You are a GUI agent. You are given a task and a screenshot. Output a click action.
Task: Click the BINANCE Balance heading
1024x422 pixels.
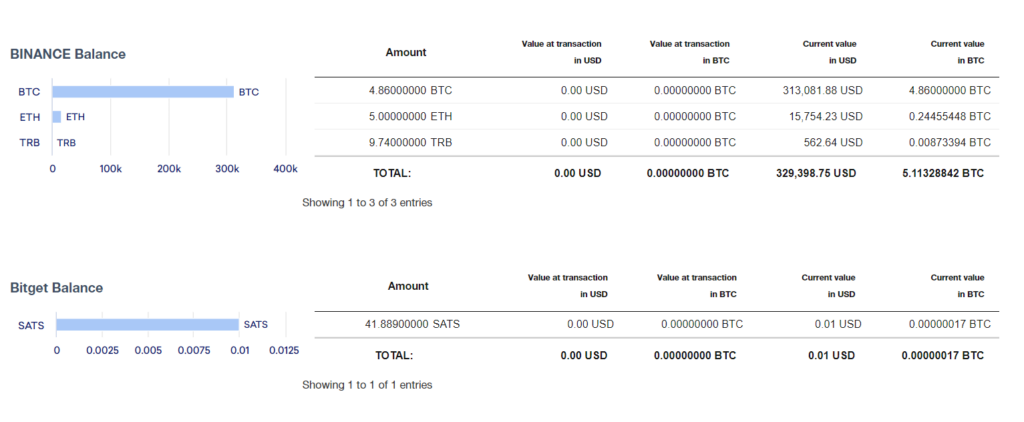68,54
